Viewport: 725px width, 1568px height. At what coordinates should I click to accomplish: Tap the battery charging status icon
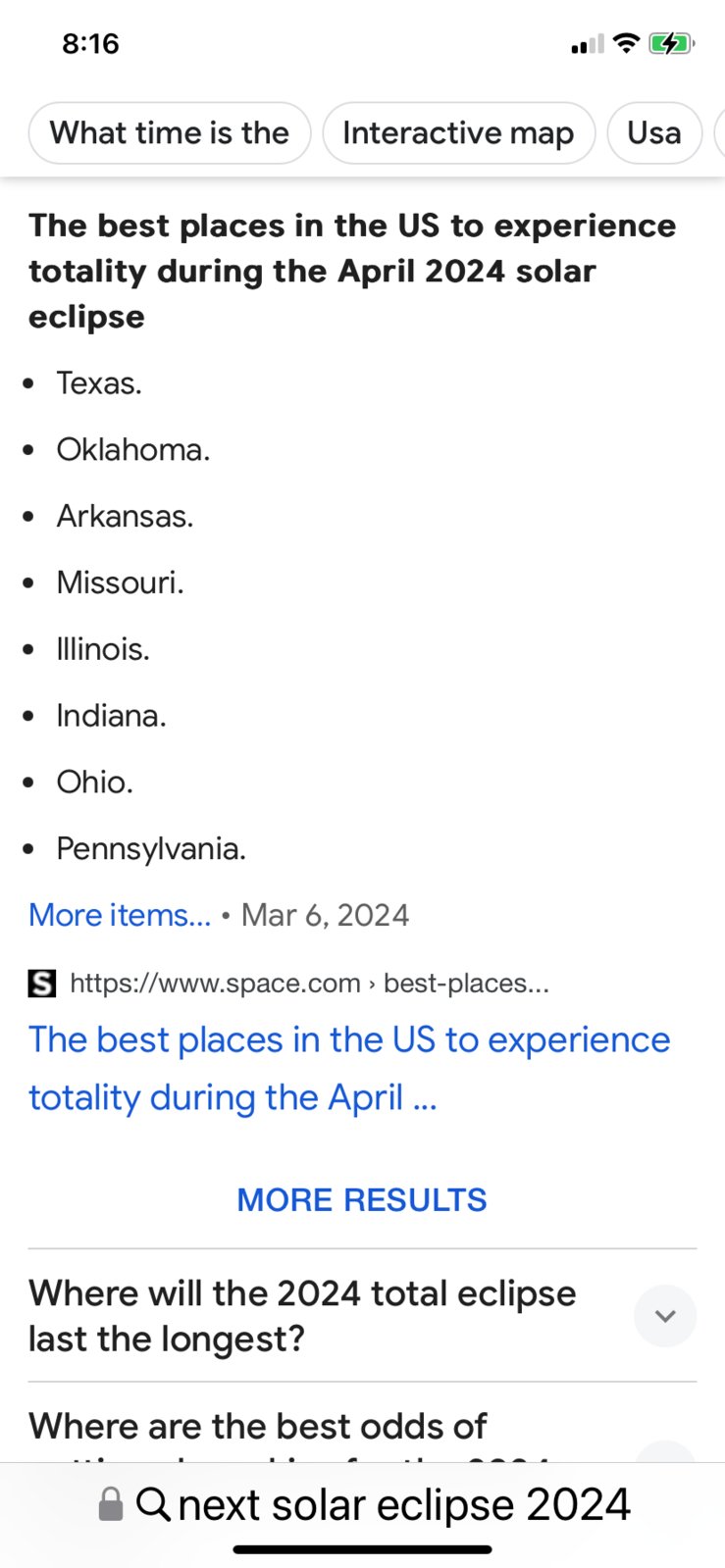(x=672, y=43)
